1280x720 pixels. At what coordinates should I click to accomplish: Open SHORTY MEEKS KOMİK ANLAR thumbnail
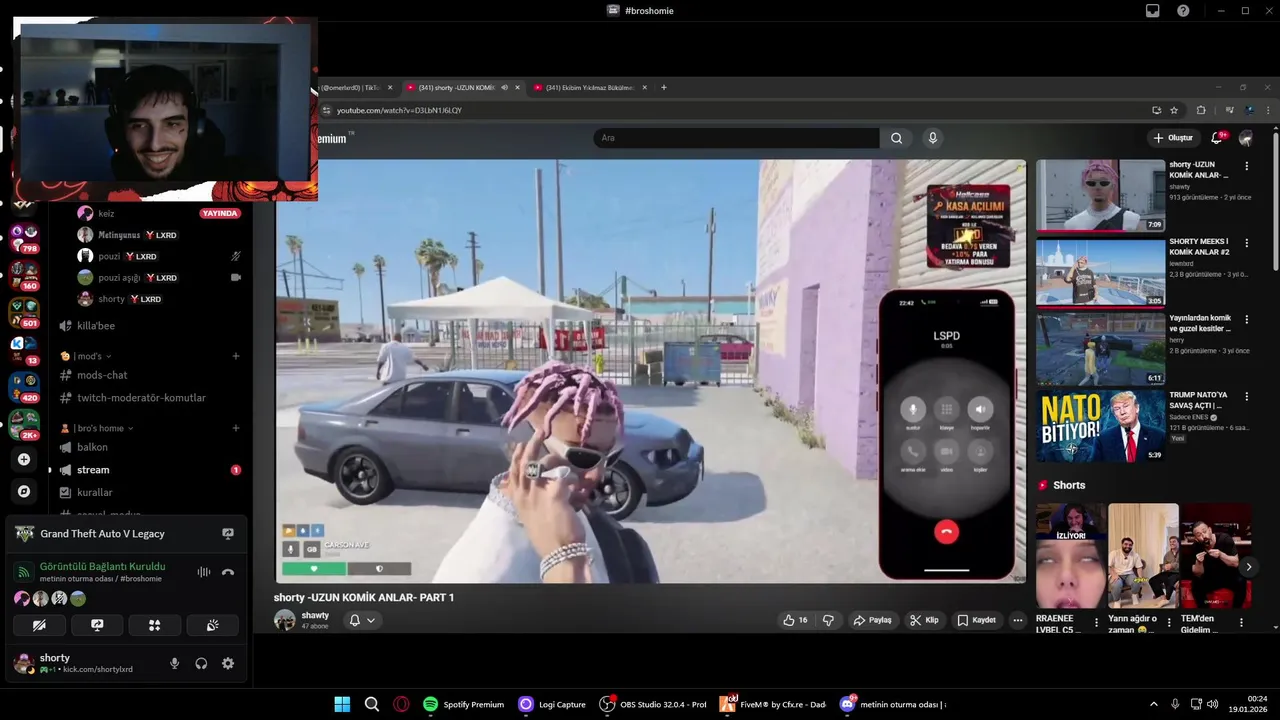click(x=1100, y=272)
